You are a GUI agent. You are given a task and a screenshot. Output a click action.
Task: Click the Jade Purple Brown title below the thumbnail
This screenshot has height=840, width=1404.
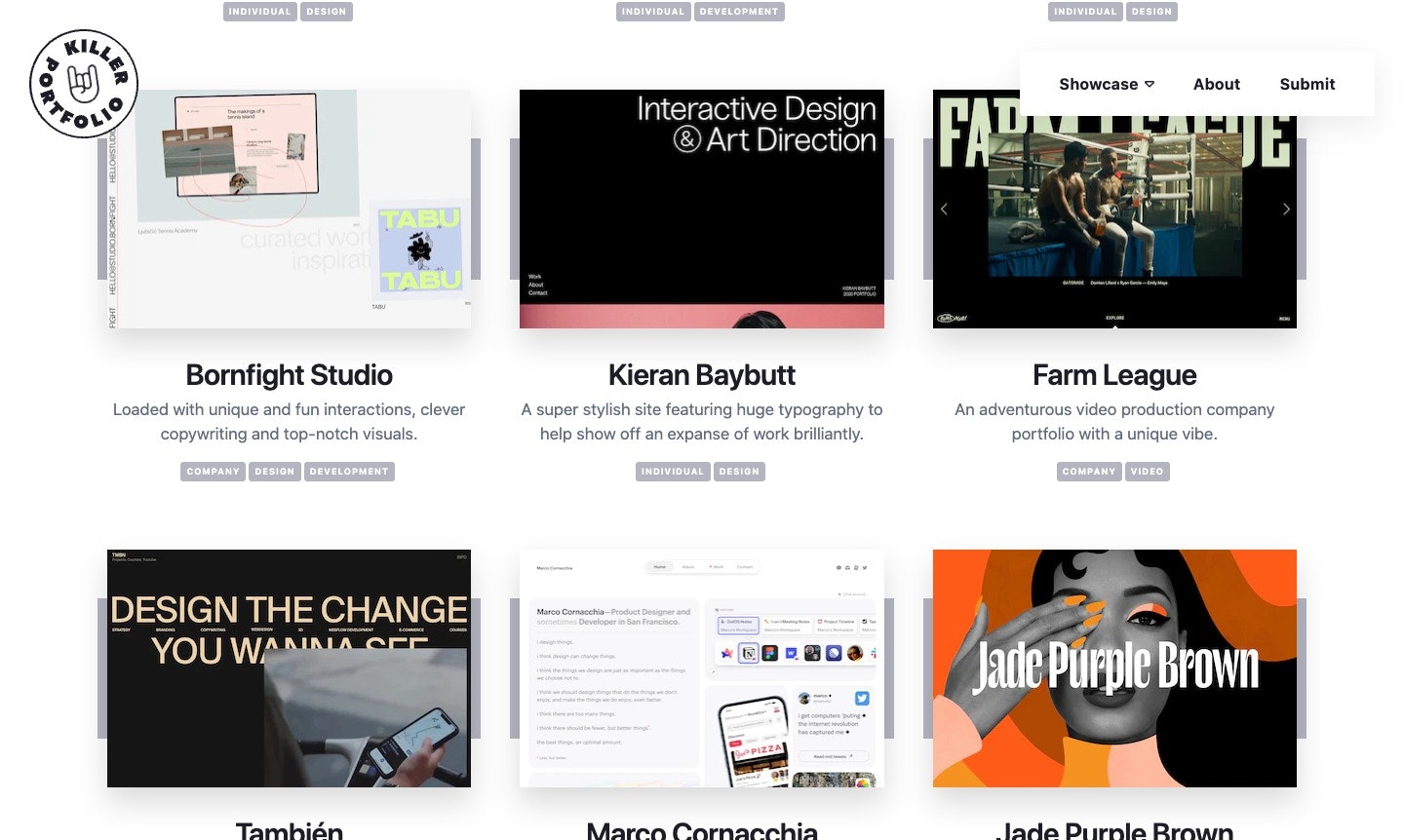point(1114,830)
